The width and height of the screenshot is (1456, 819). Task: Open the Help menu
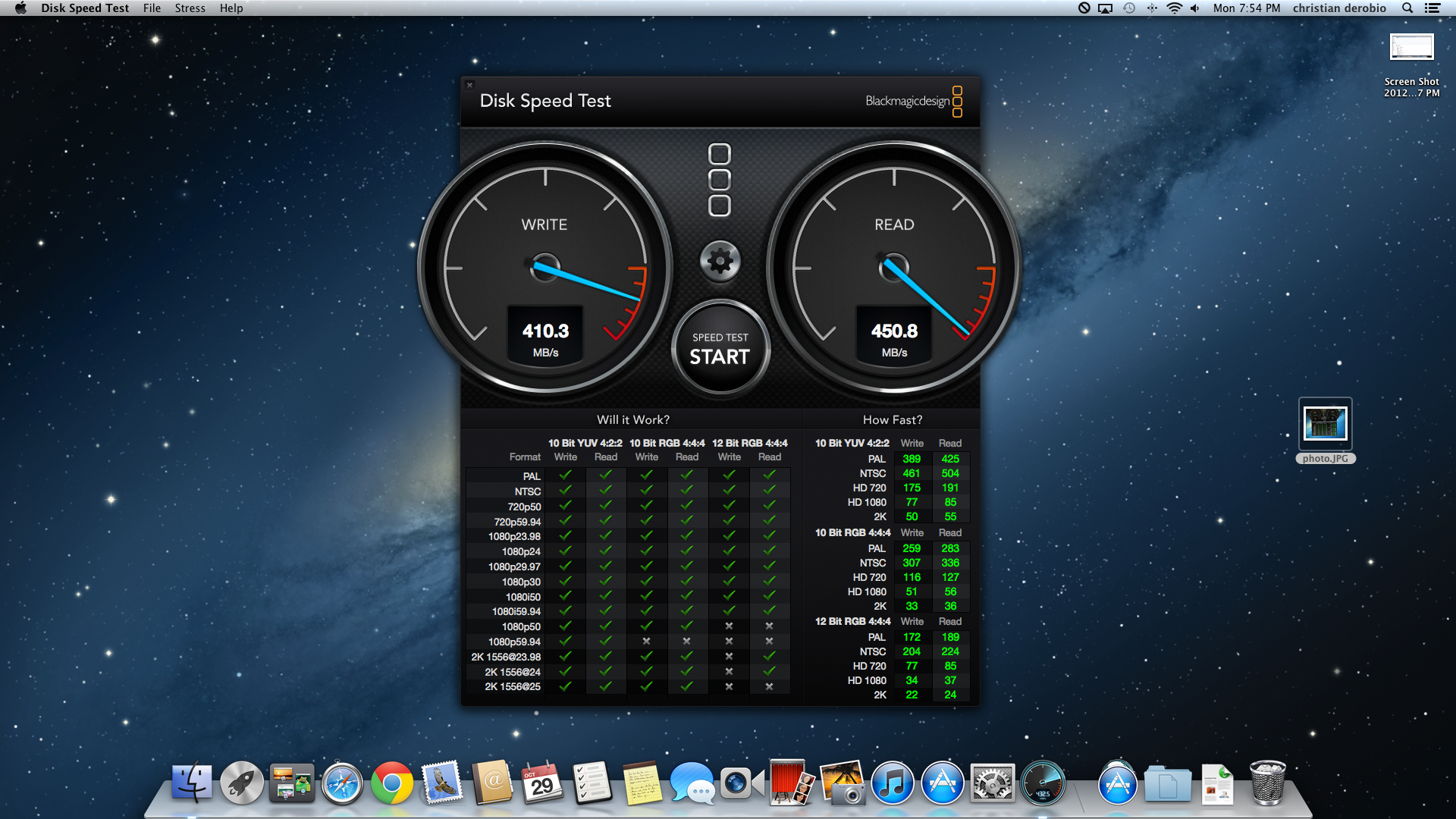click(231, 8)
